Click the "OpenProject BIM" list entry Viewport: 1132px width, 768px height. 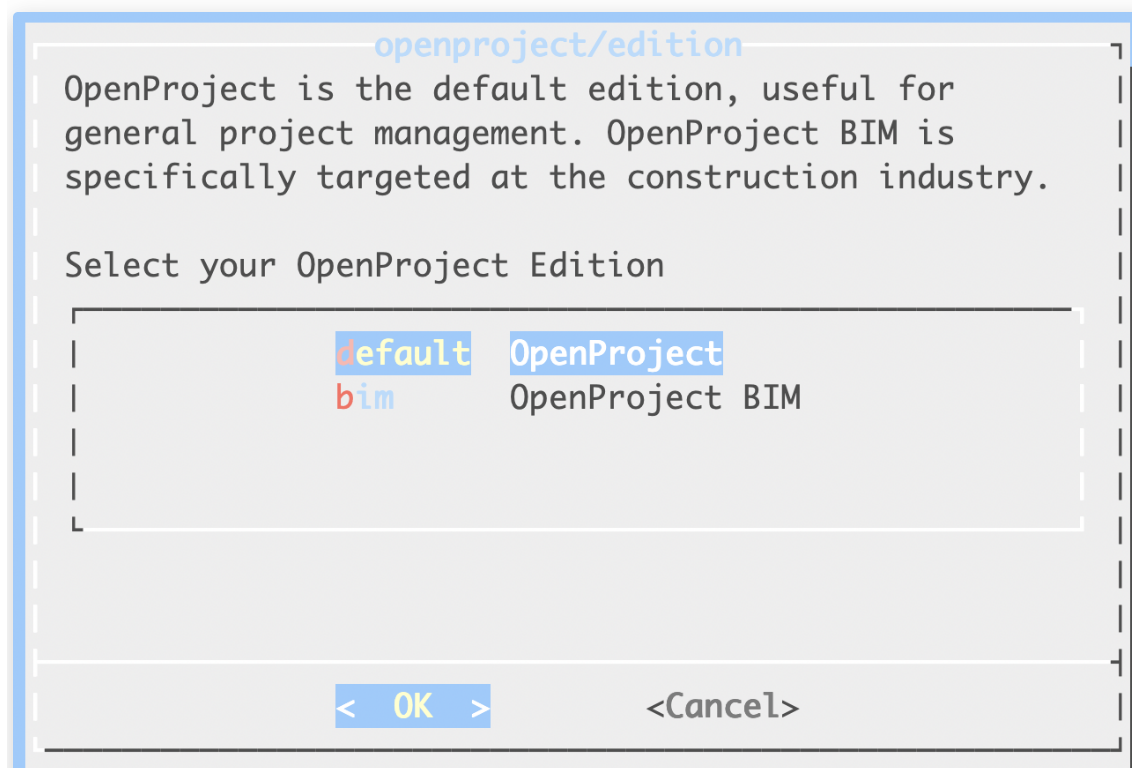(655, 398)
